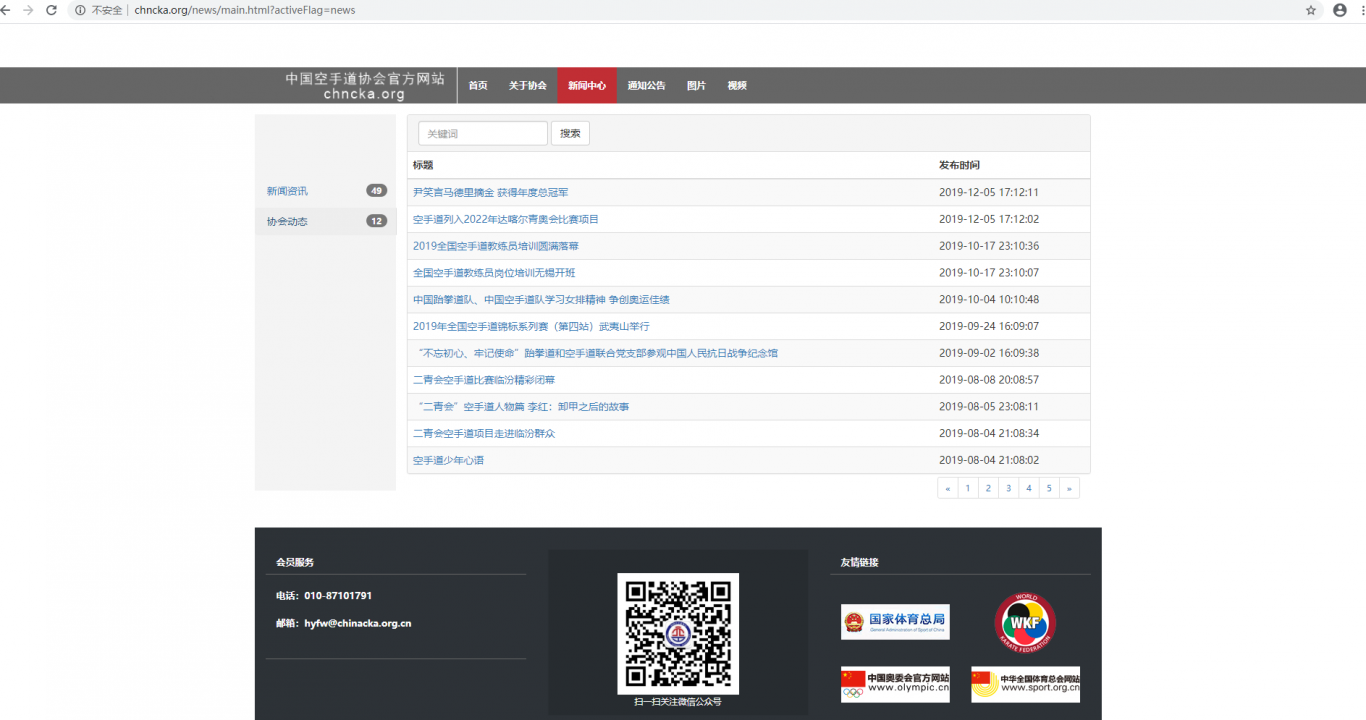Go to previous page with « button
Screen dimensions: 1366x720
pyautogui.click(x=948, y=488)
